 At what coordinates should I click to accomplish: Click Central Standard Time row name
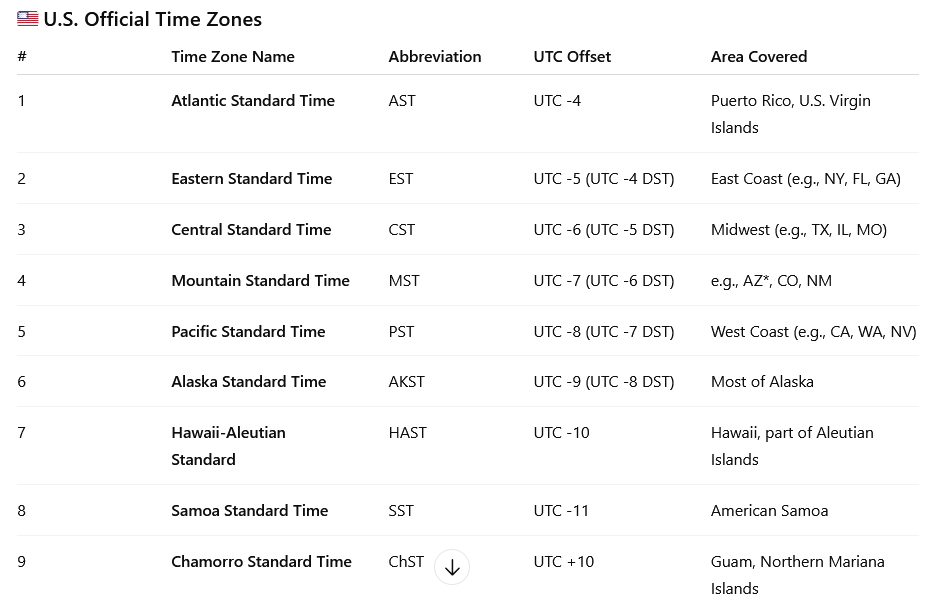pyautogui.click(x=251, y=230)
